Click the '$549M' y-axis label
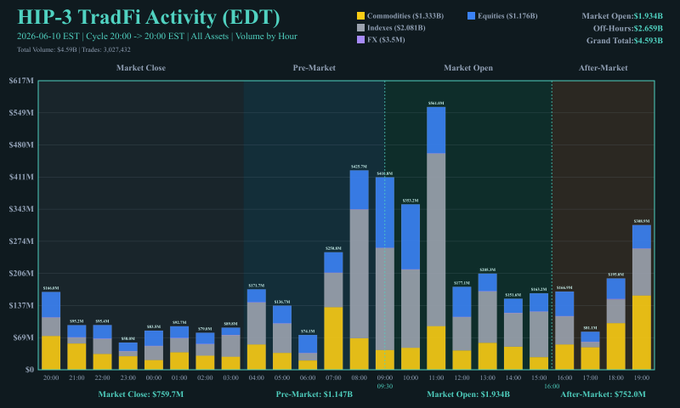Viewport: 680px width, 408px height. coord(21,113)
